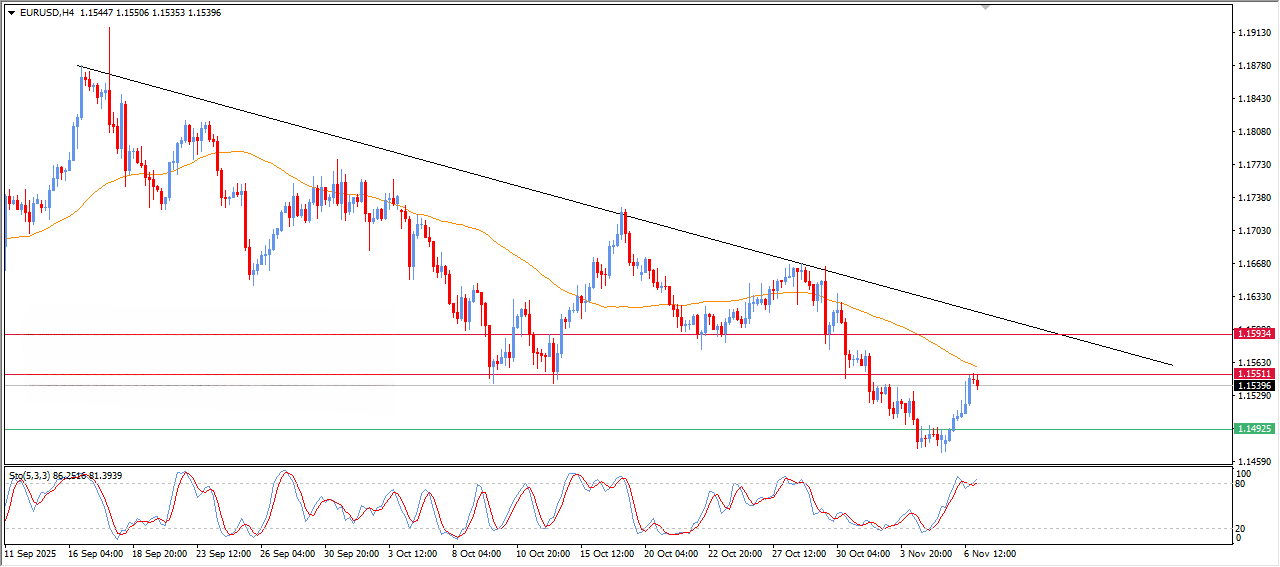Select the red 1.15934 price label
Image resolution: width=1280 pixels, height=567 pixels.
point(1253,332)
